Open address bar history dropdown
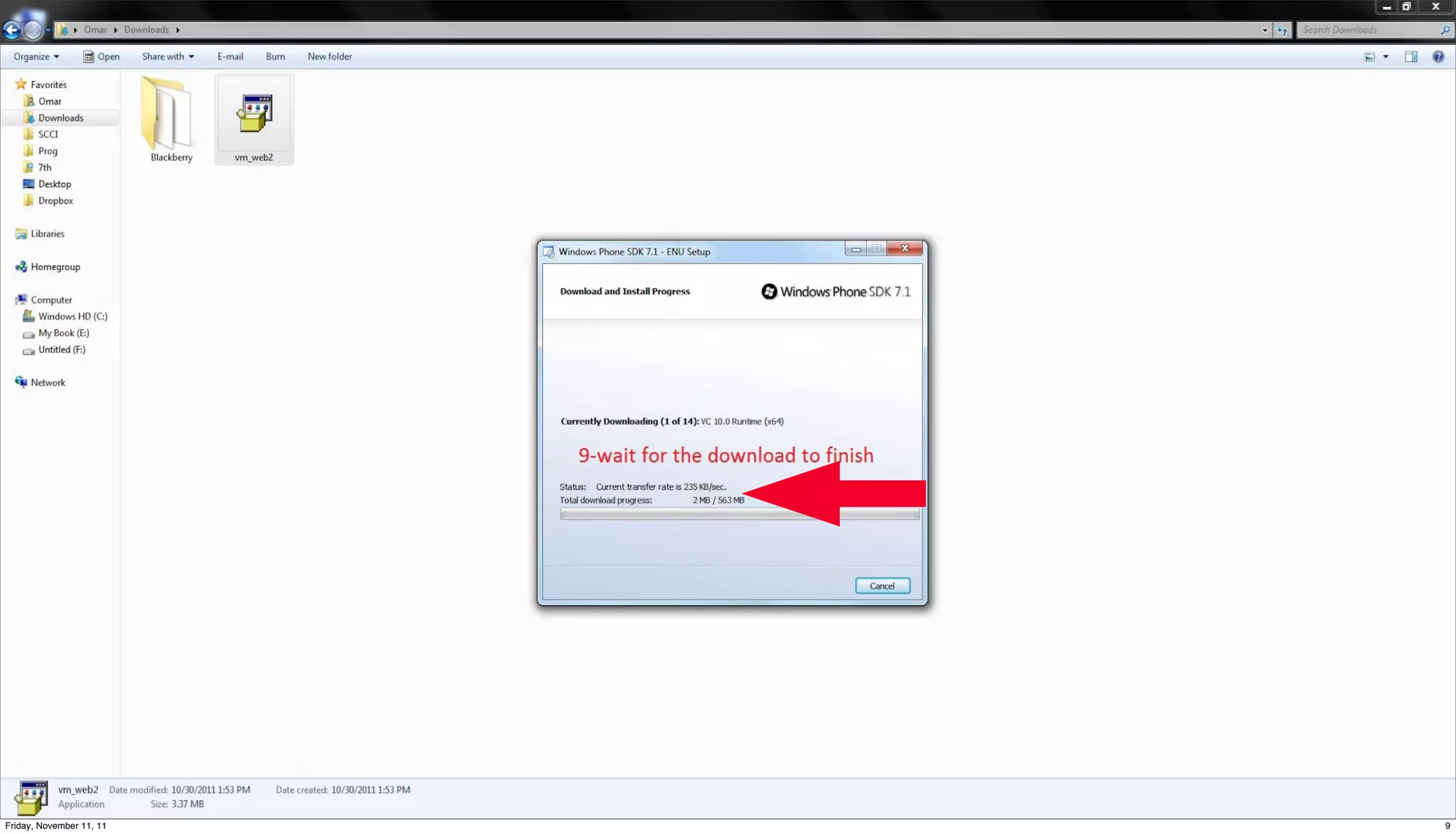 tap(1264, 30)
